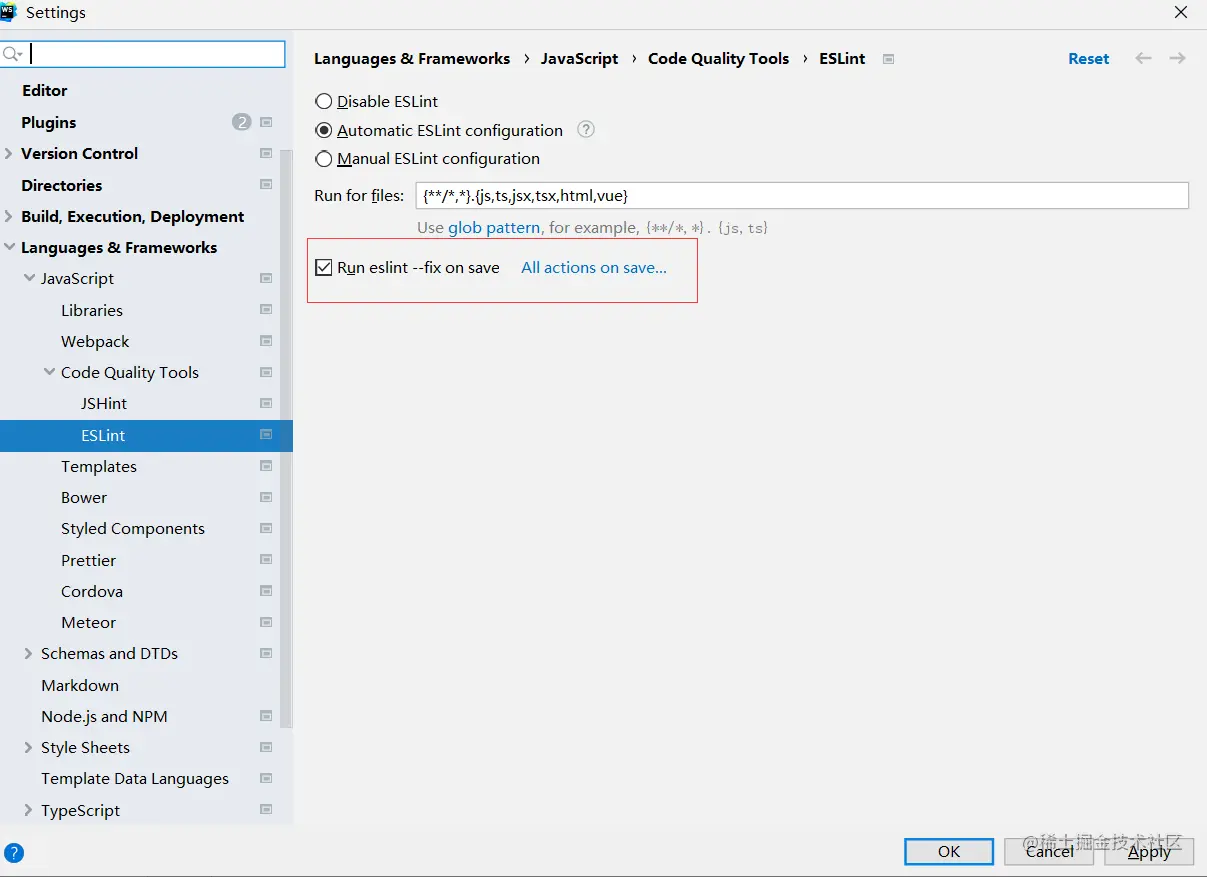Click project icon on Styled Components row
Image resolution: width=1207 pixels, height=877 pixels.
(266, 528)
